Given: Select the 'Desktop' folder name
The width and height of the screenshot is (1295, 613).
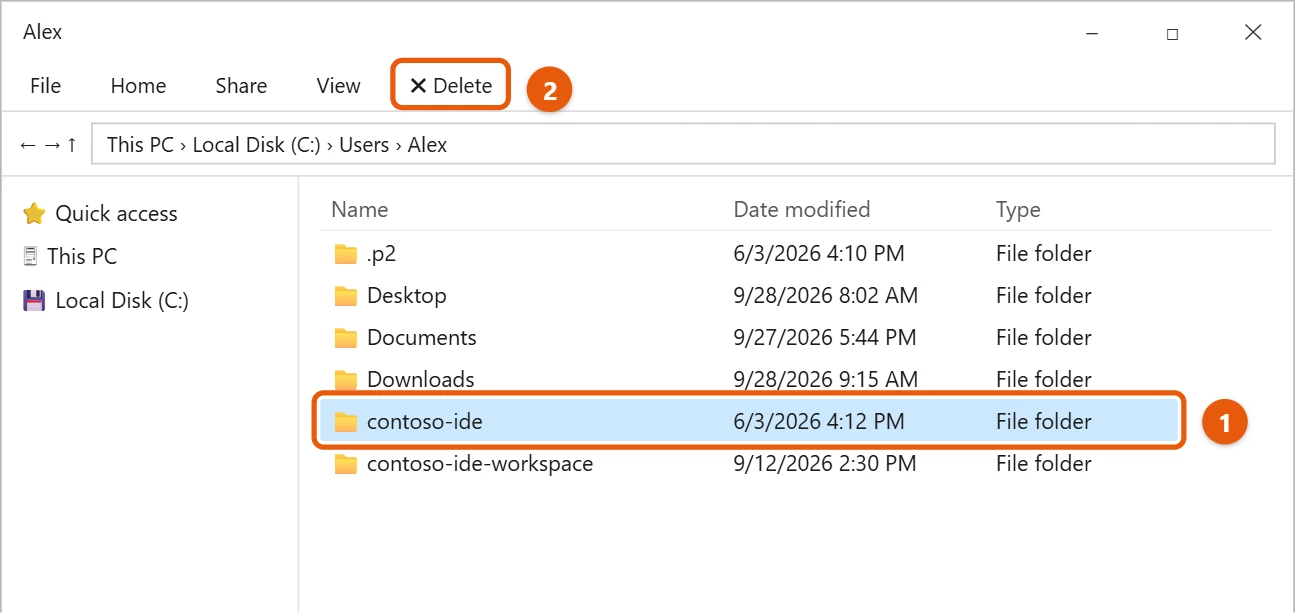Looking at the screenshot, I should tap(407, 296).
